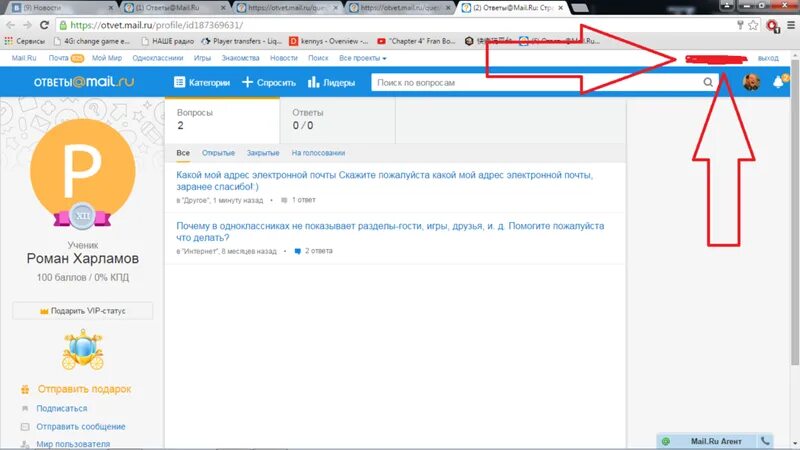Click the green status icon in Агент bar
The width and height of the screenshot is (800, 450).
click(x=666, y=441)
